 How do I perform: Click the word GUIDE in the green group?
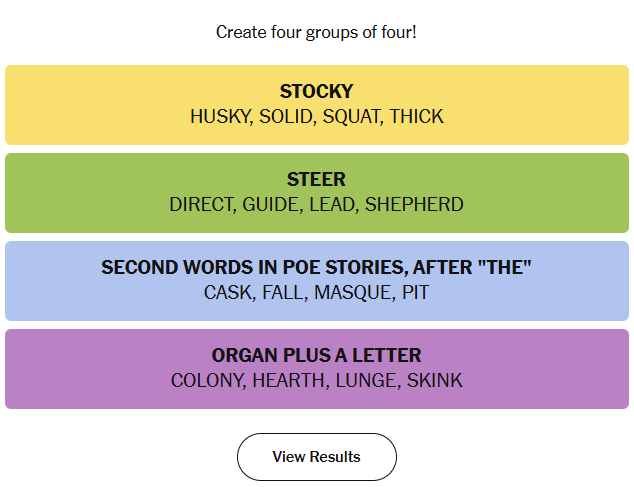[270, 205]
